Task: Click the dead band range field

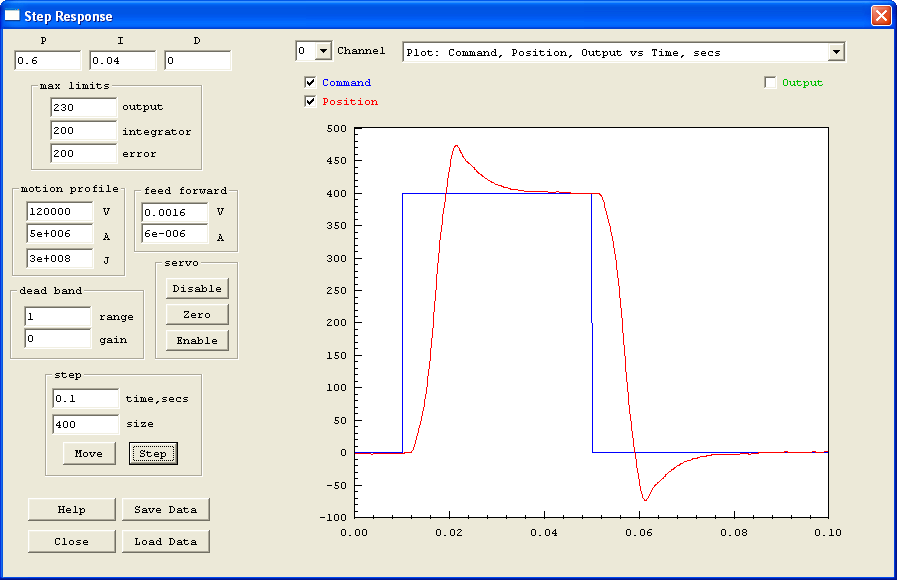Action: click(57, 317)
